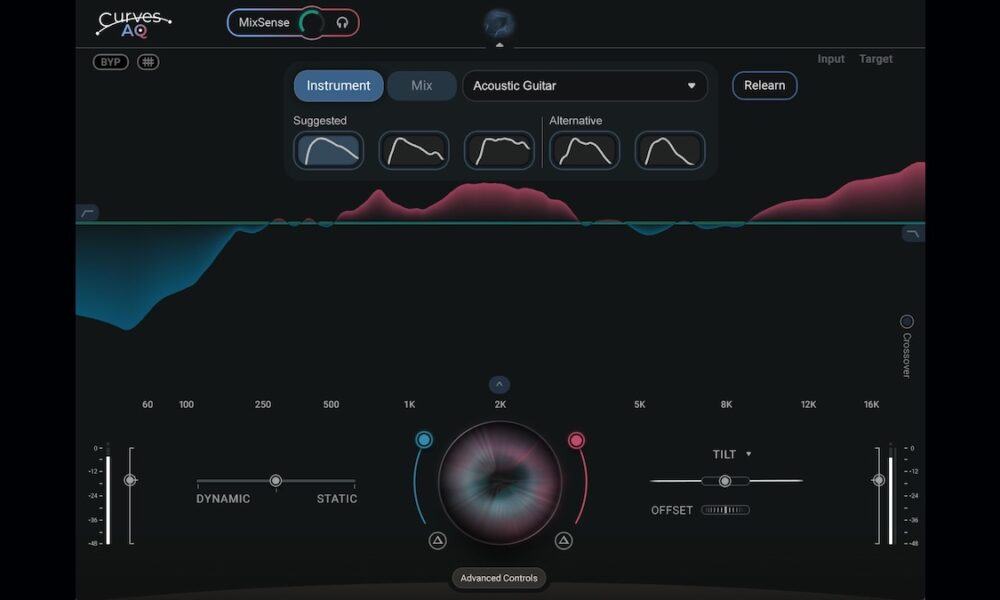Click the 16K frequency label
The height and width of the screenshot is (600, 1000).
[x=871, y=404]
